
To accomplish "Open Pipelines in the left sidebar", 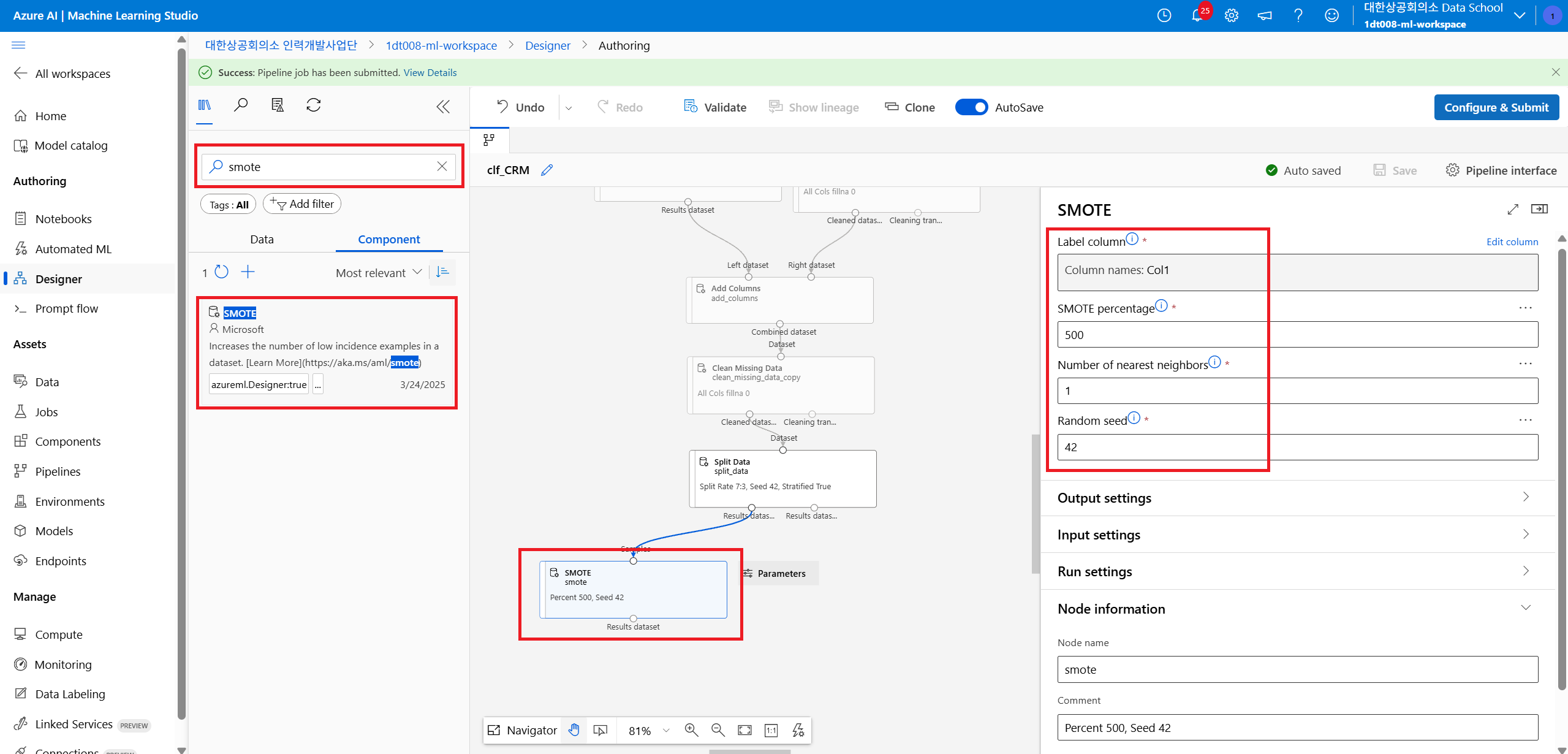I will [x=58, y=471].
